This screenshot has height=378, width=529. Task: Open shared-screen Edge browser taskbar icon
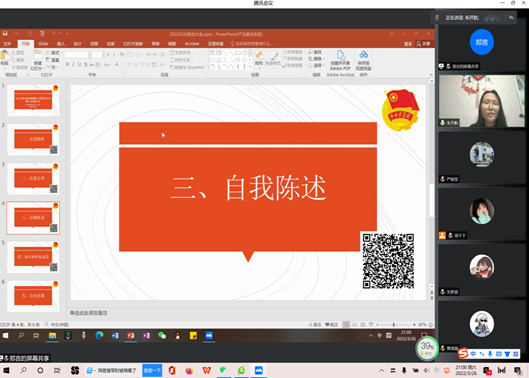coord(99,335)
